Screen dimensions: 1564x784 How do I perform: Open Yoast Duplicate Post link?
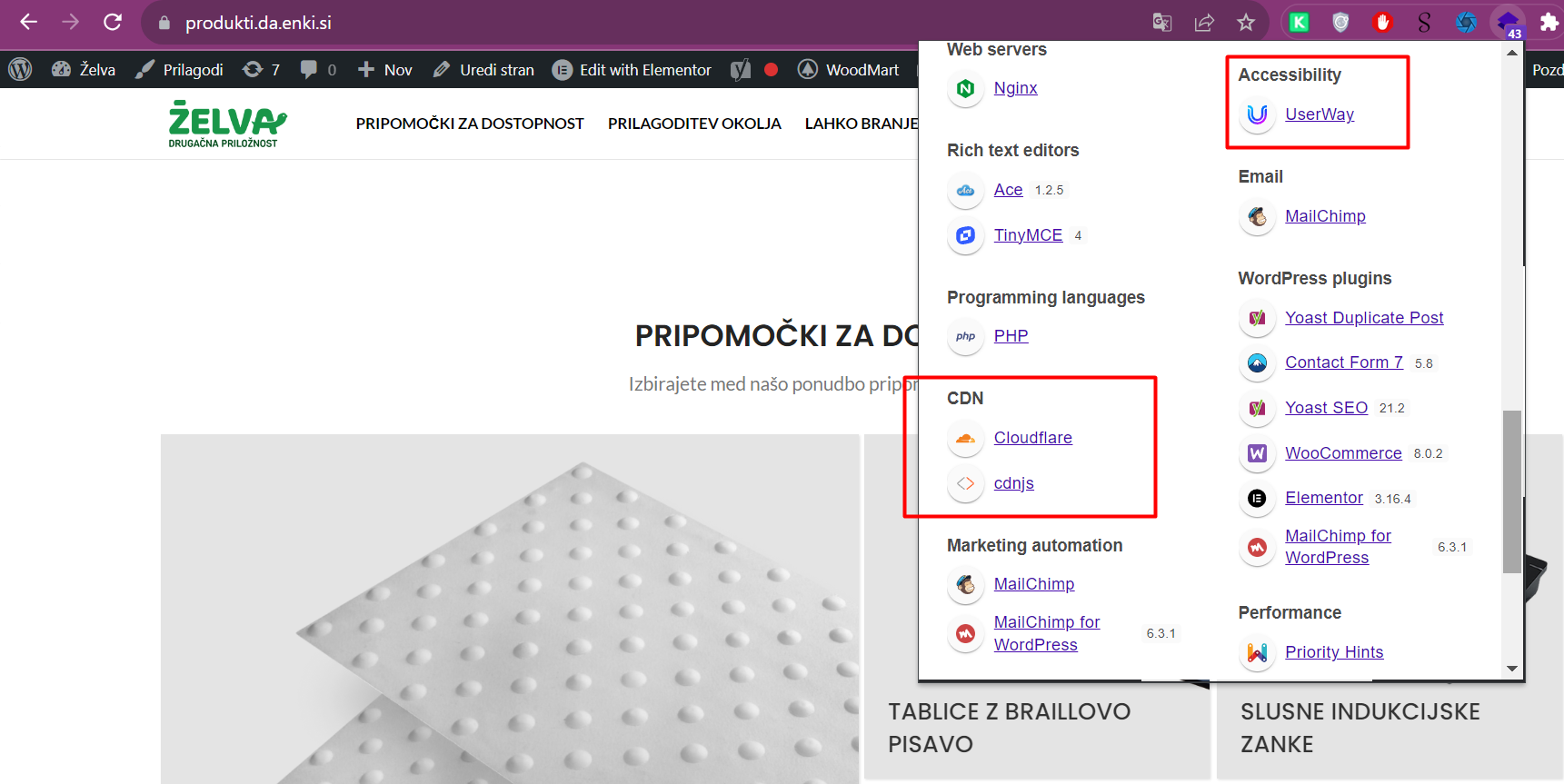click(x=1364, y=318)
